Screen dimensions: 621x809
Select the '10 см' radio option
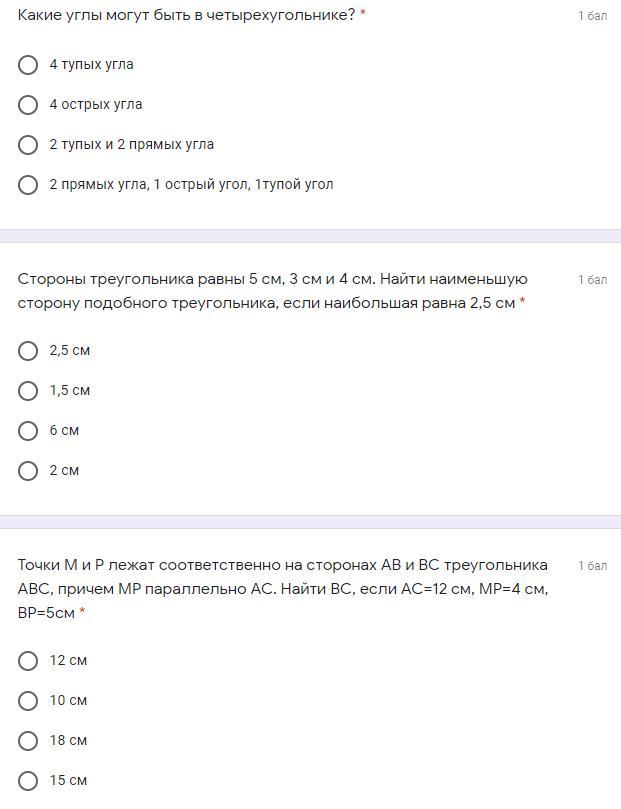coord(28,701)
